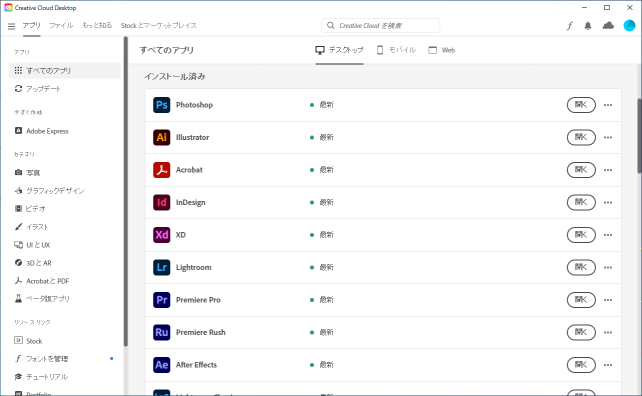Open more options for After Effects
This screenshot has width=642, height=396.
(x=608, y=365)
